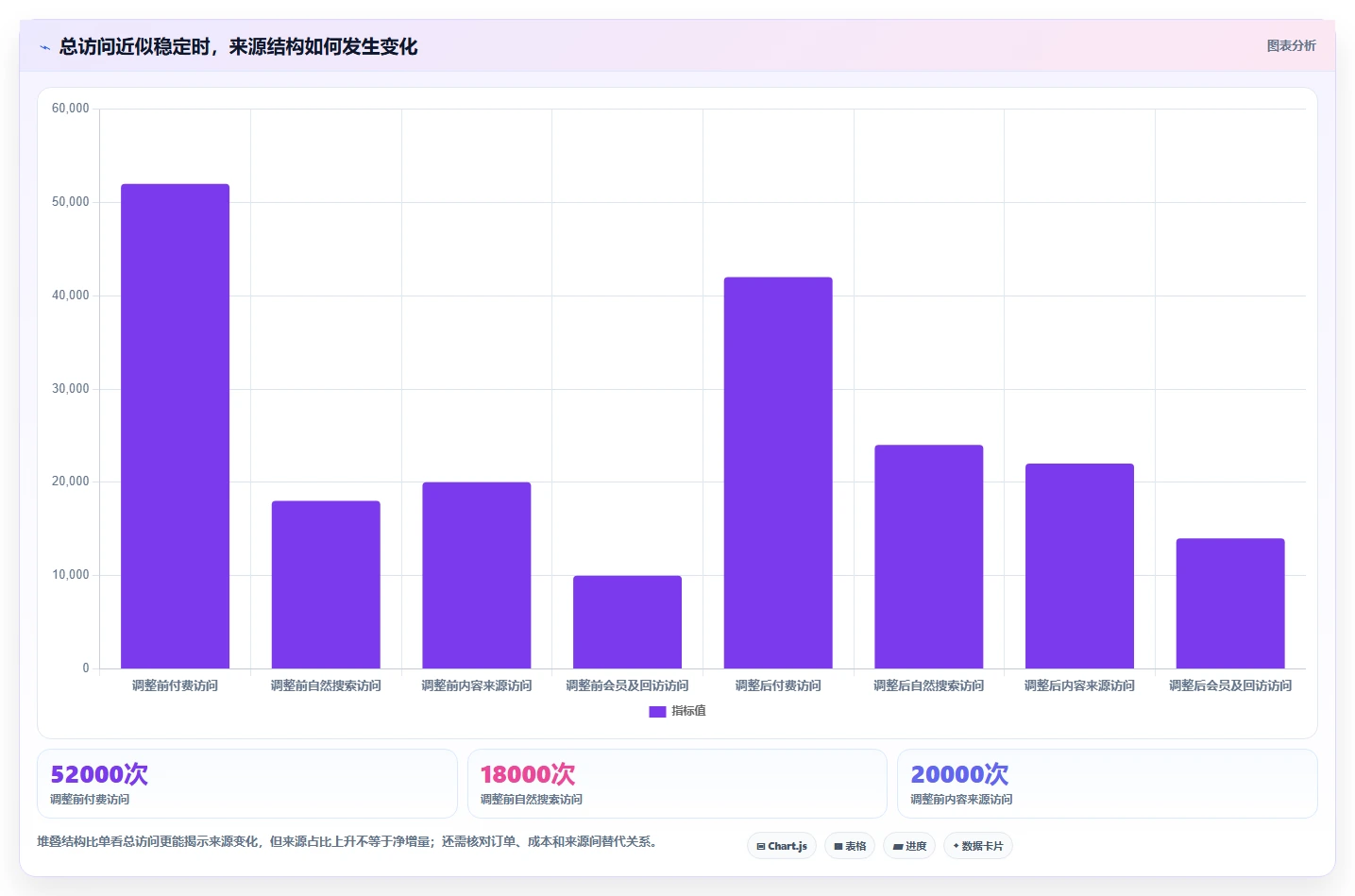Click the 调整后会员及回访访问 bar

point(1230,603)
